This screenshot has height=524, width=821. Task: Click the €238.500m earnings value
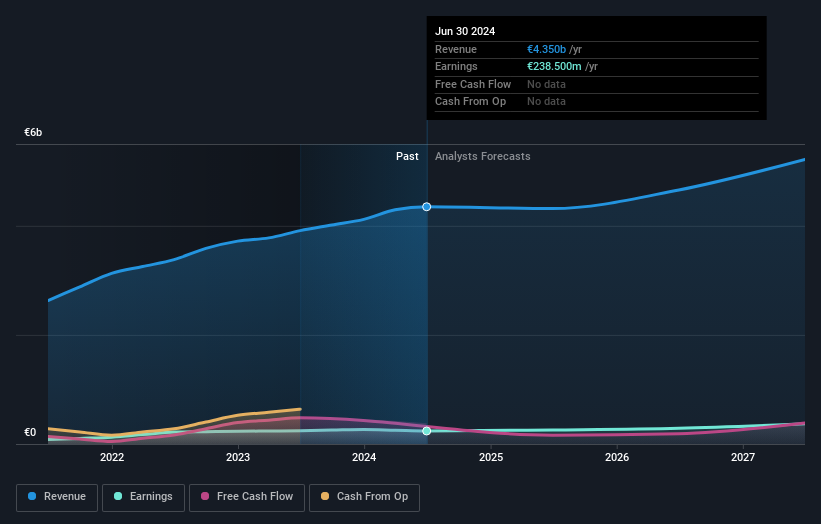[554, 66]
